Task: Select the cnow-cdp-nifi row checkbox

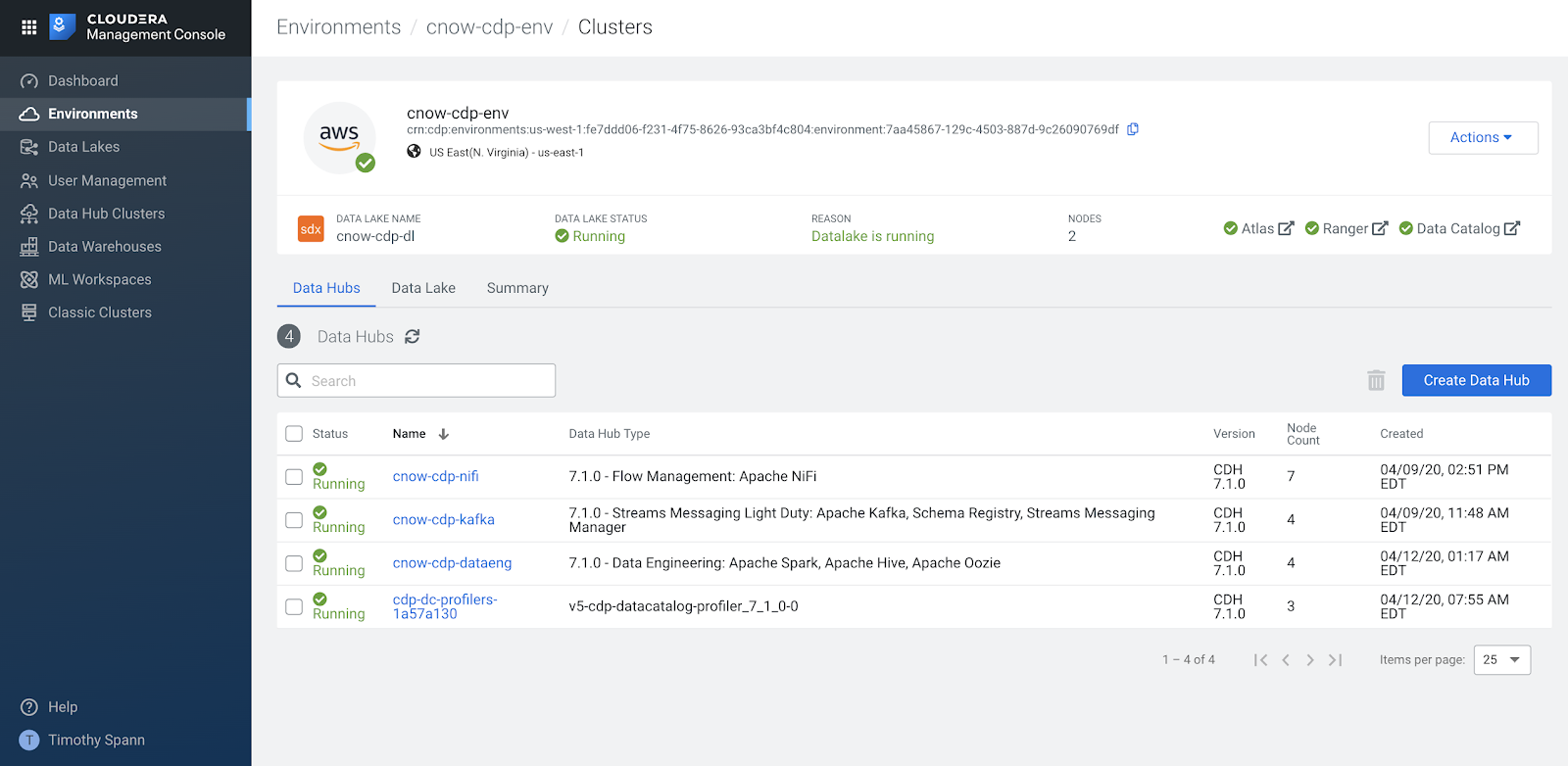Action: click(294, 477)
